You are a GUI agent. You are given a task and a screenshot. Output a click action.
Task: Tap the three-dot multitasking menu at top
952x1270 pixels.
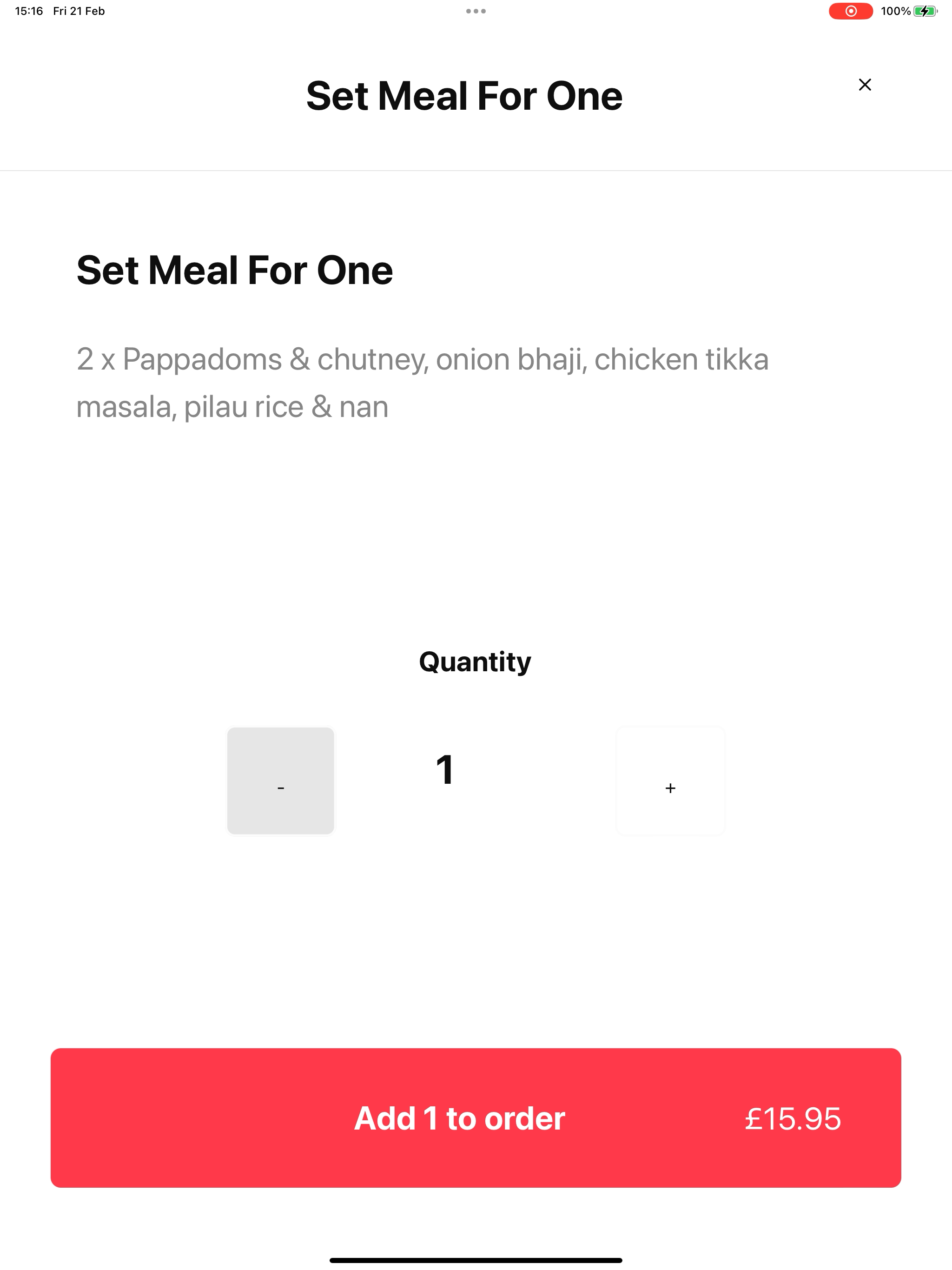(476, 11)
